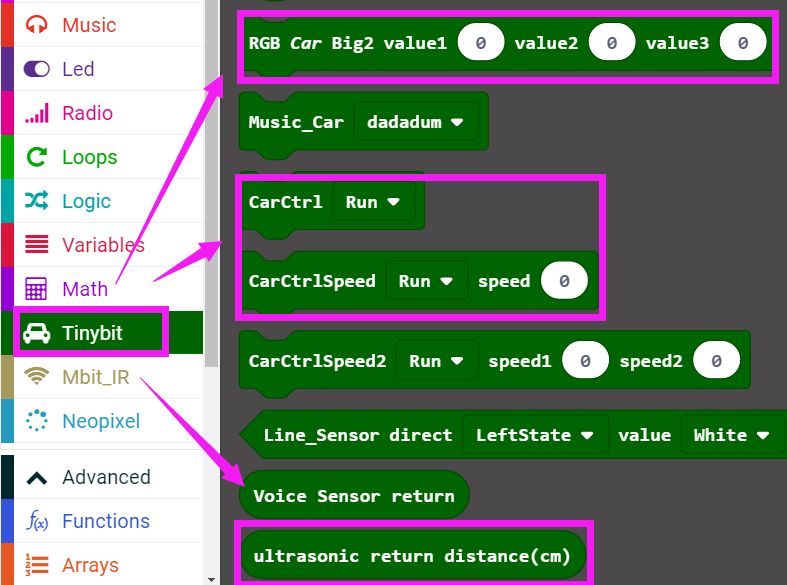Click the Variables lines icon
Viewport: 787px width, 585px height.
[x=37, y=245]
